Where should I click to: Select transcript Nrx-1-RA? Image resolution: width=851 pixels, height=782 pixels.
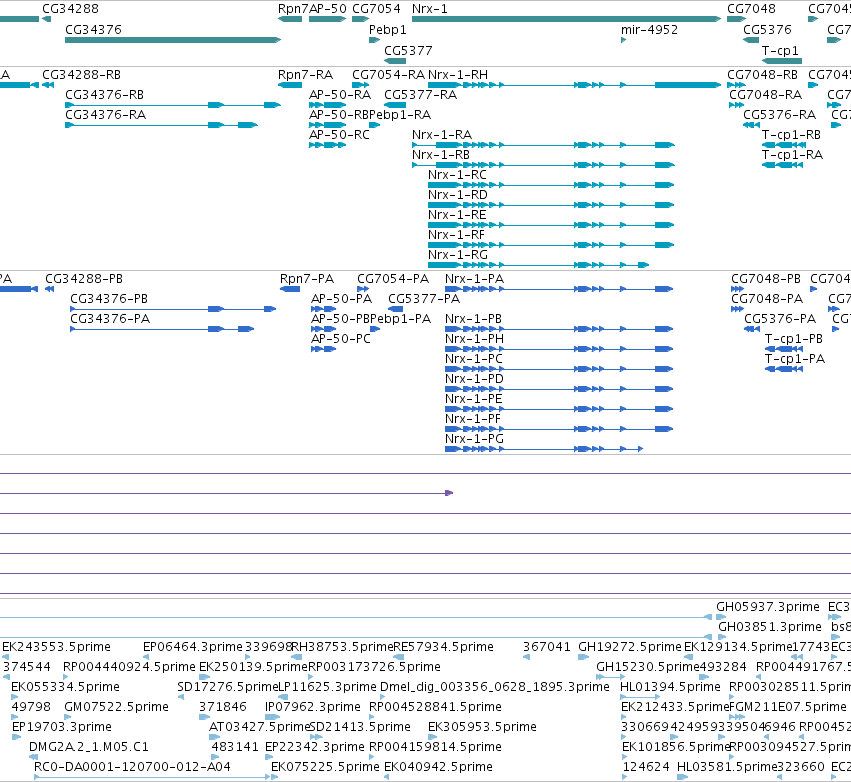[442, 135]
